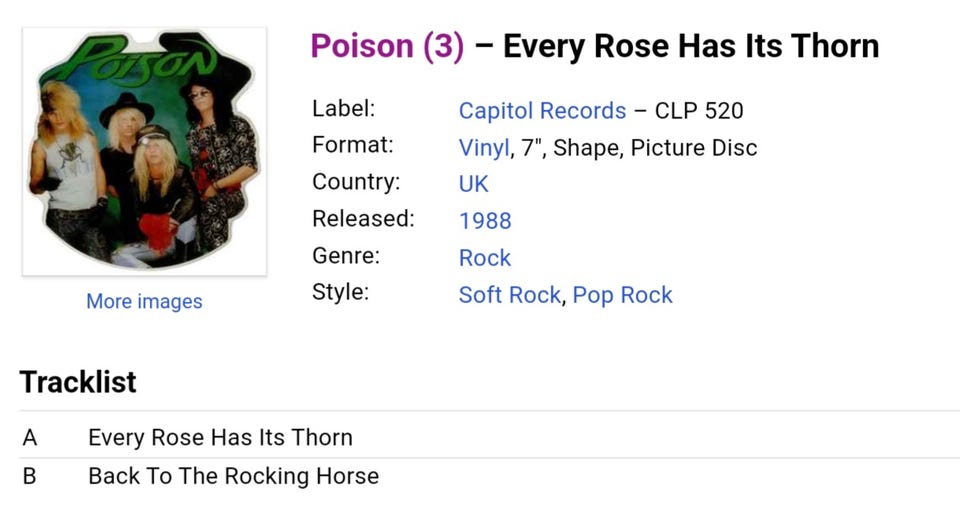
Task: Click the Vinyl format link
Action: coord(483,148)
